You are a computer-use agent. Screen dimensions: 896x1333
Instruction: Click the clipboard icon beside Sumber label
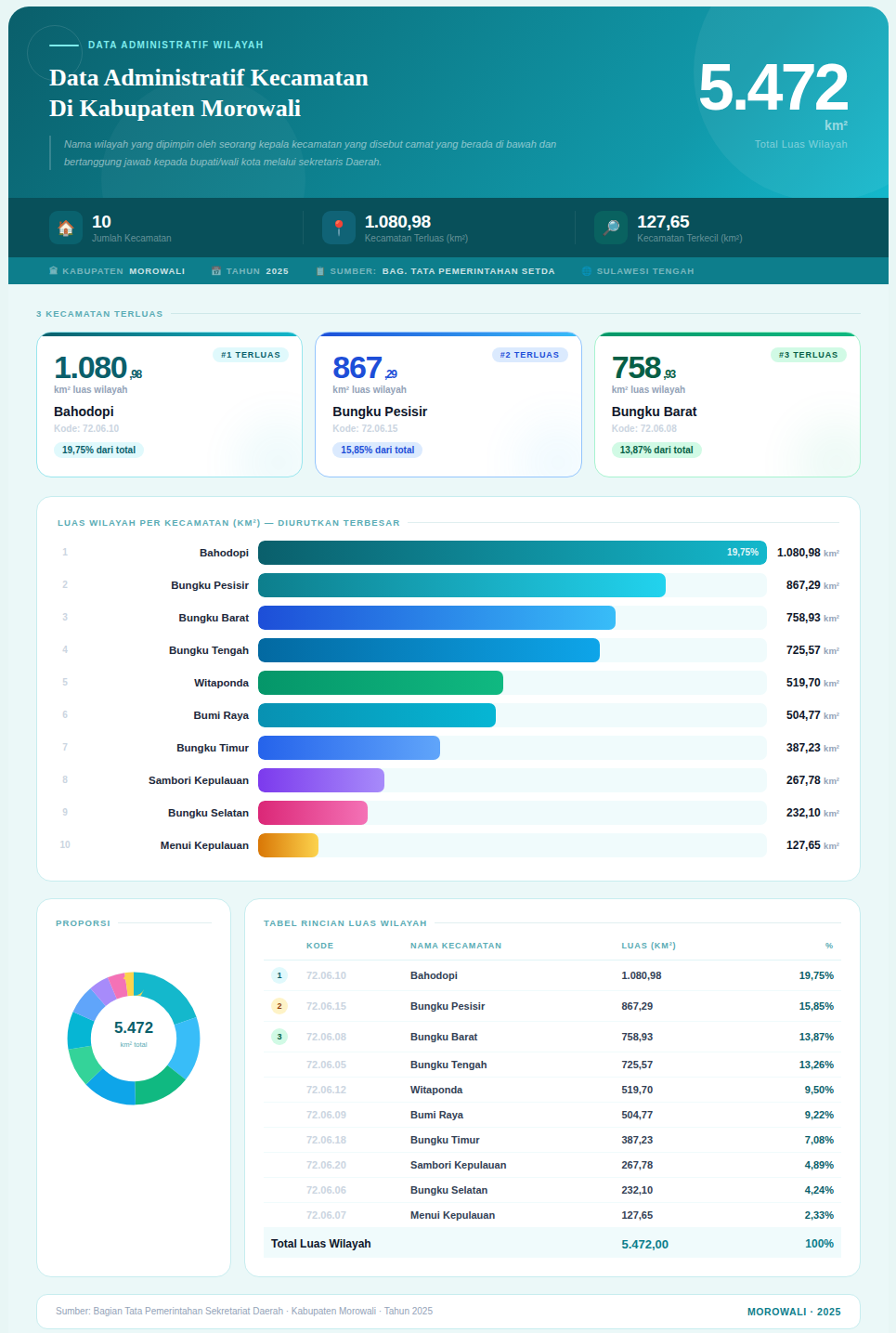tap(320, 271)
